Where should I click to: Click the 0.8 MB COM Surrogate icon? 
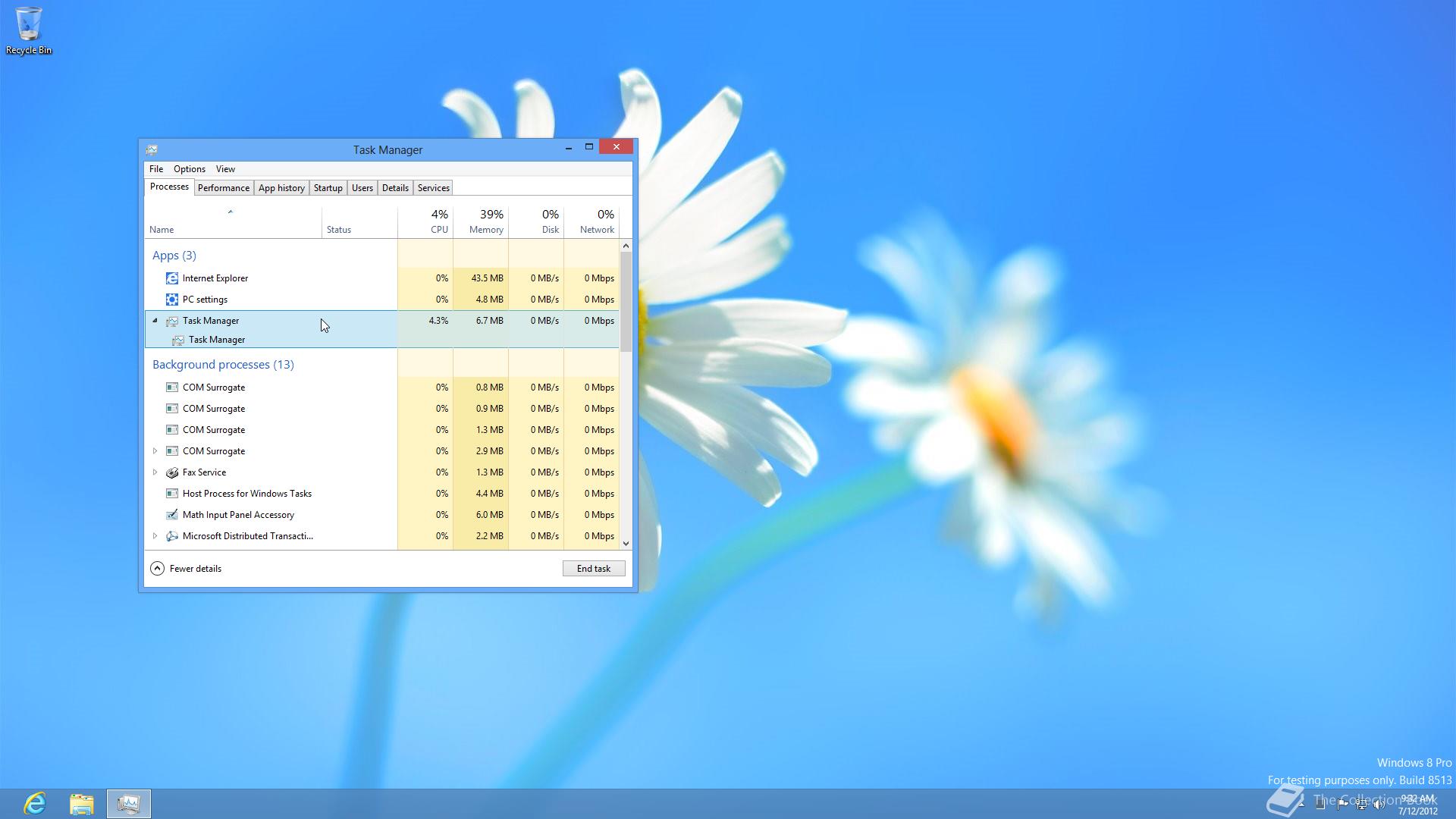pos(172,388)
